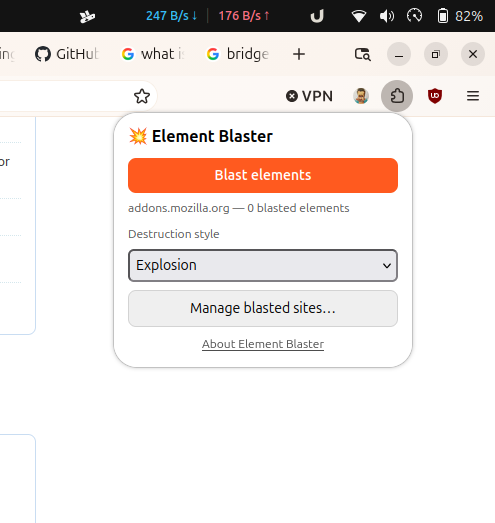The height and width of the screenshot is (523, 495).
Task: Click the Element Blaster title
Action: point(212,136)
